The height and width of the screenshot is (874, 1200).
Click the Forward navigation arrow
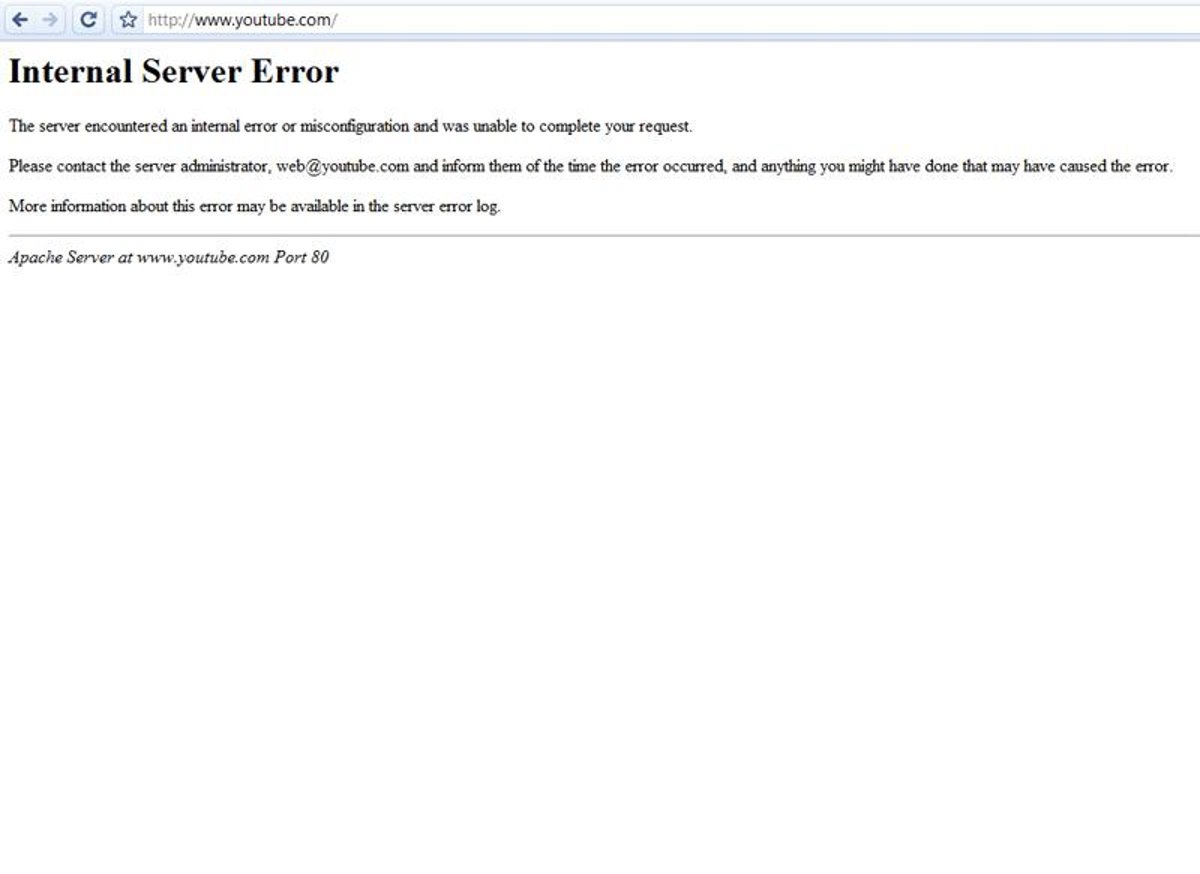51,19
